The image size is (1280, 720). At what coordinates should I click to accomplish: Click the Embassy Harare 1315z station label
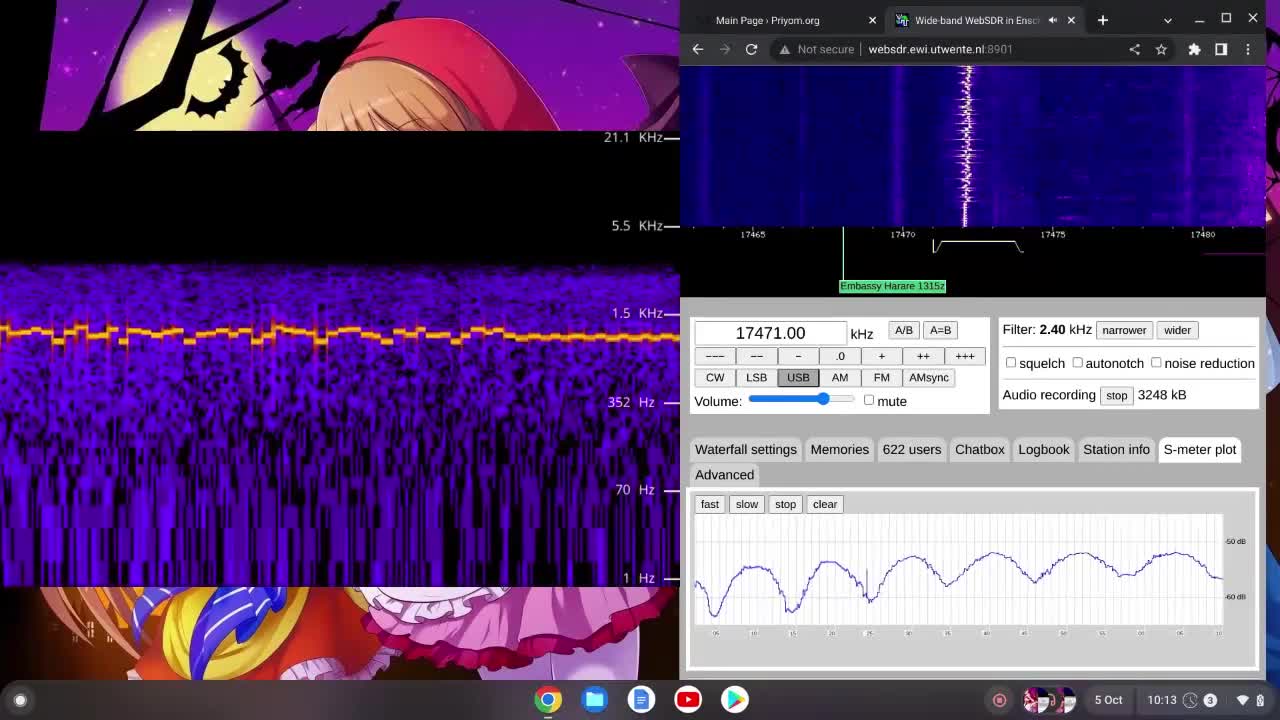pyautogui.click(x=892, y=286)
